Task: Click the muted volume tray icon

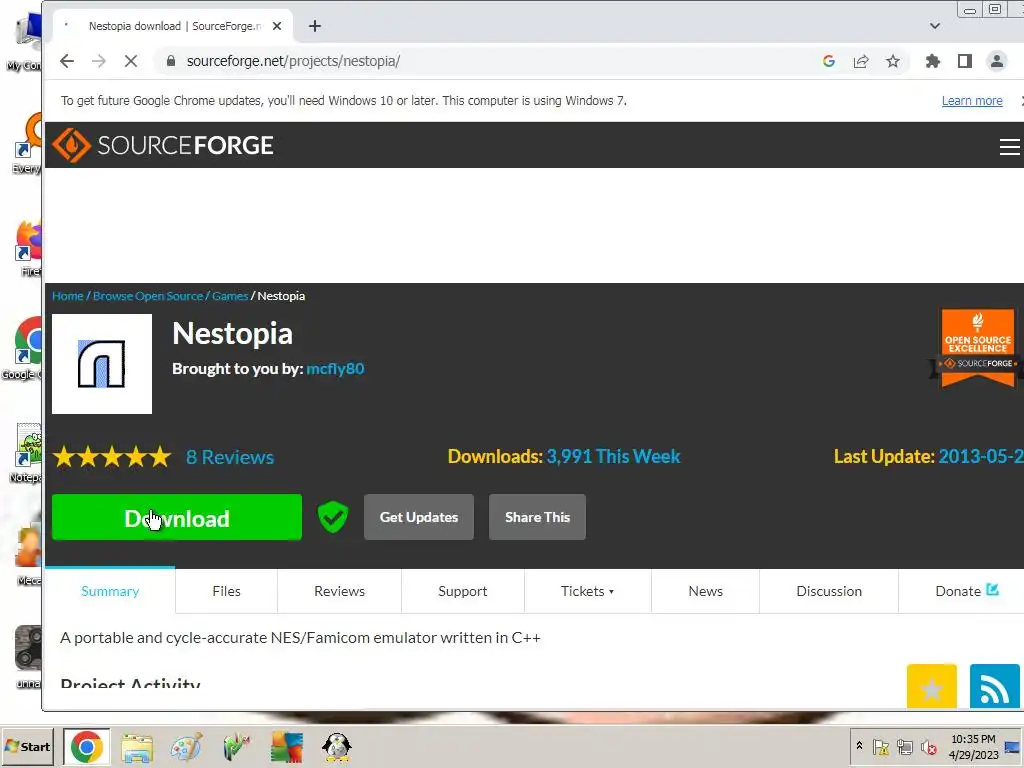Action: (x=928, y=746)
